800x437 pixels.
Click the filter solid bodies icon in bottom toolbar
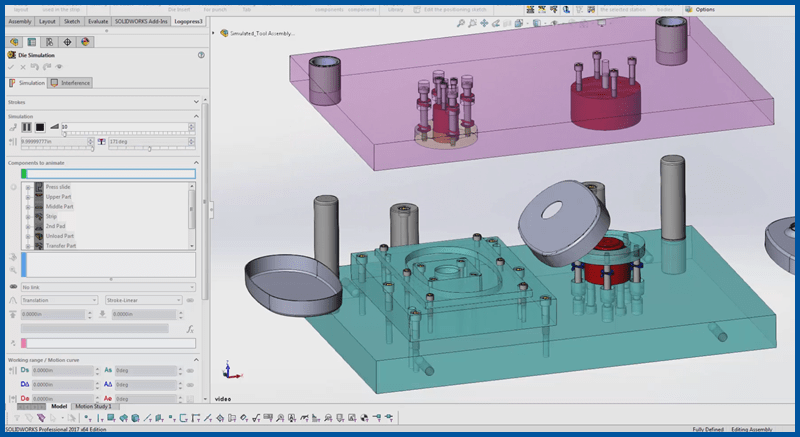coord(135,418)
